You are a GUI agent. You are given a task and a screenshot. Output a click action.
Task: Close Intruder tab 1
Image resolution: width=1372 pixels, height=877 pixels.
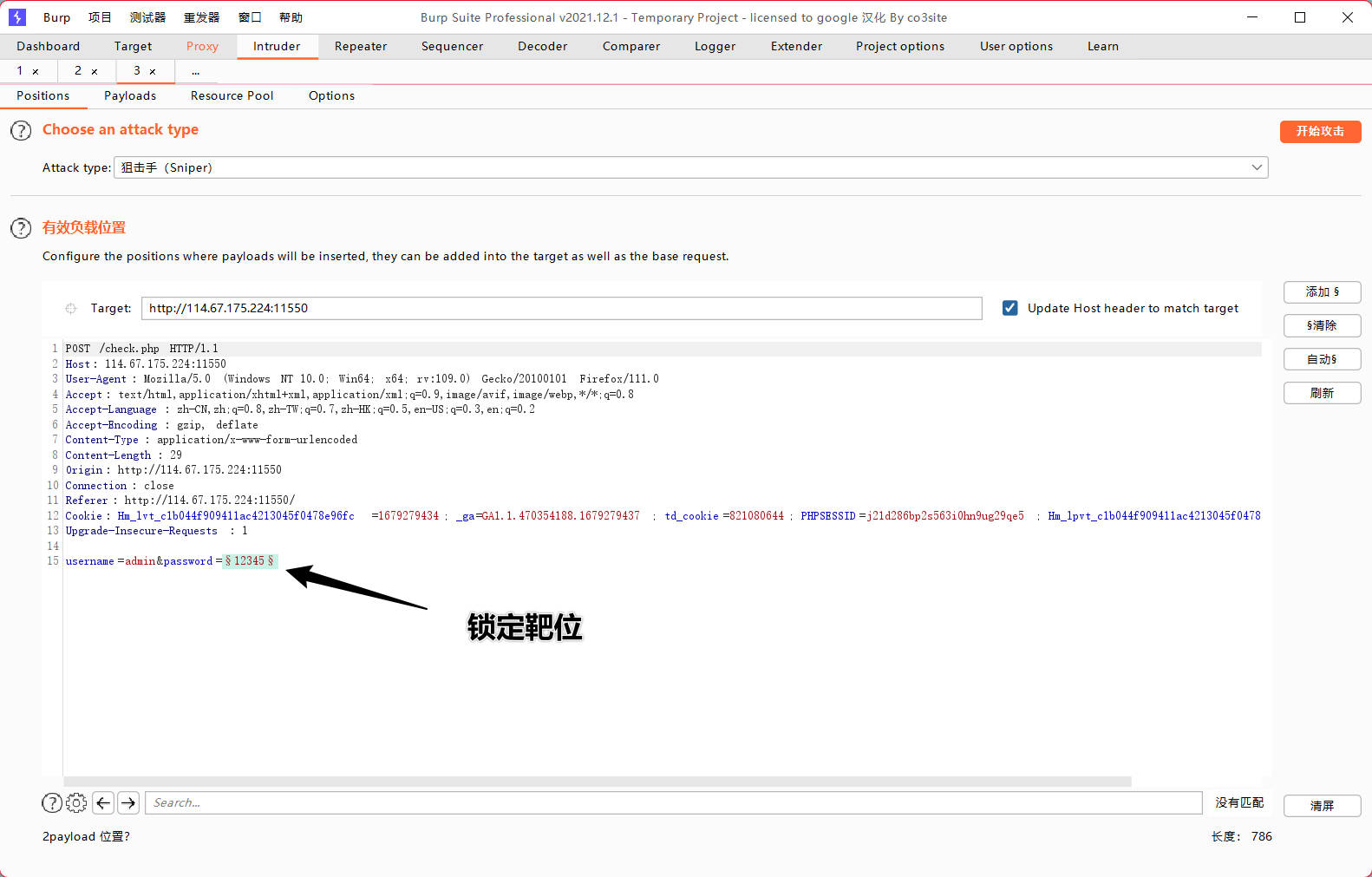(36, 72)
